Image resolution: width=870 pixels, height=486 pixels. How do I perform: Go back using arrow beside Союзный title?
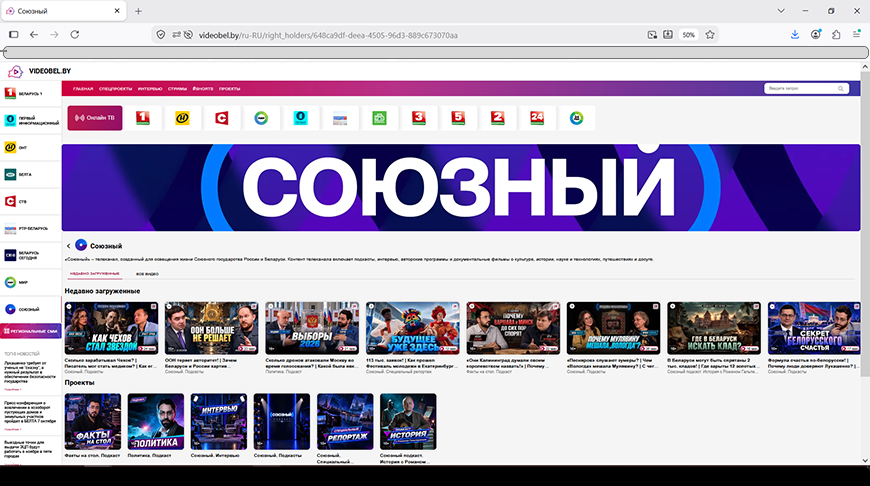(x=68, y=246)
